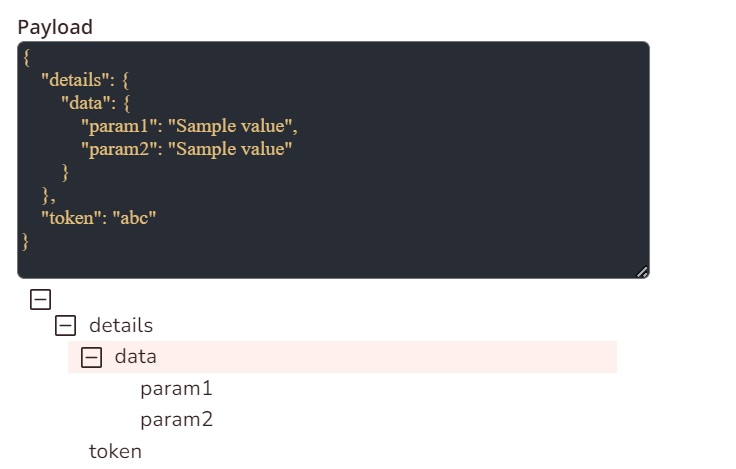
Task: Select the details item in tree
Action: 121,325
